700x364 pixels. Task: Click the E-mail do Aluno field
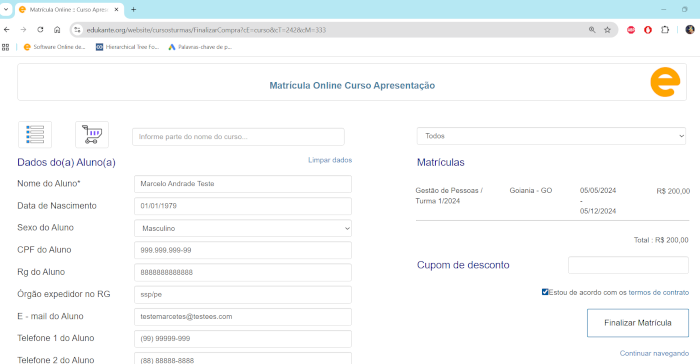[243, 317]
